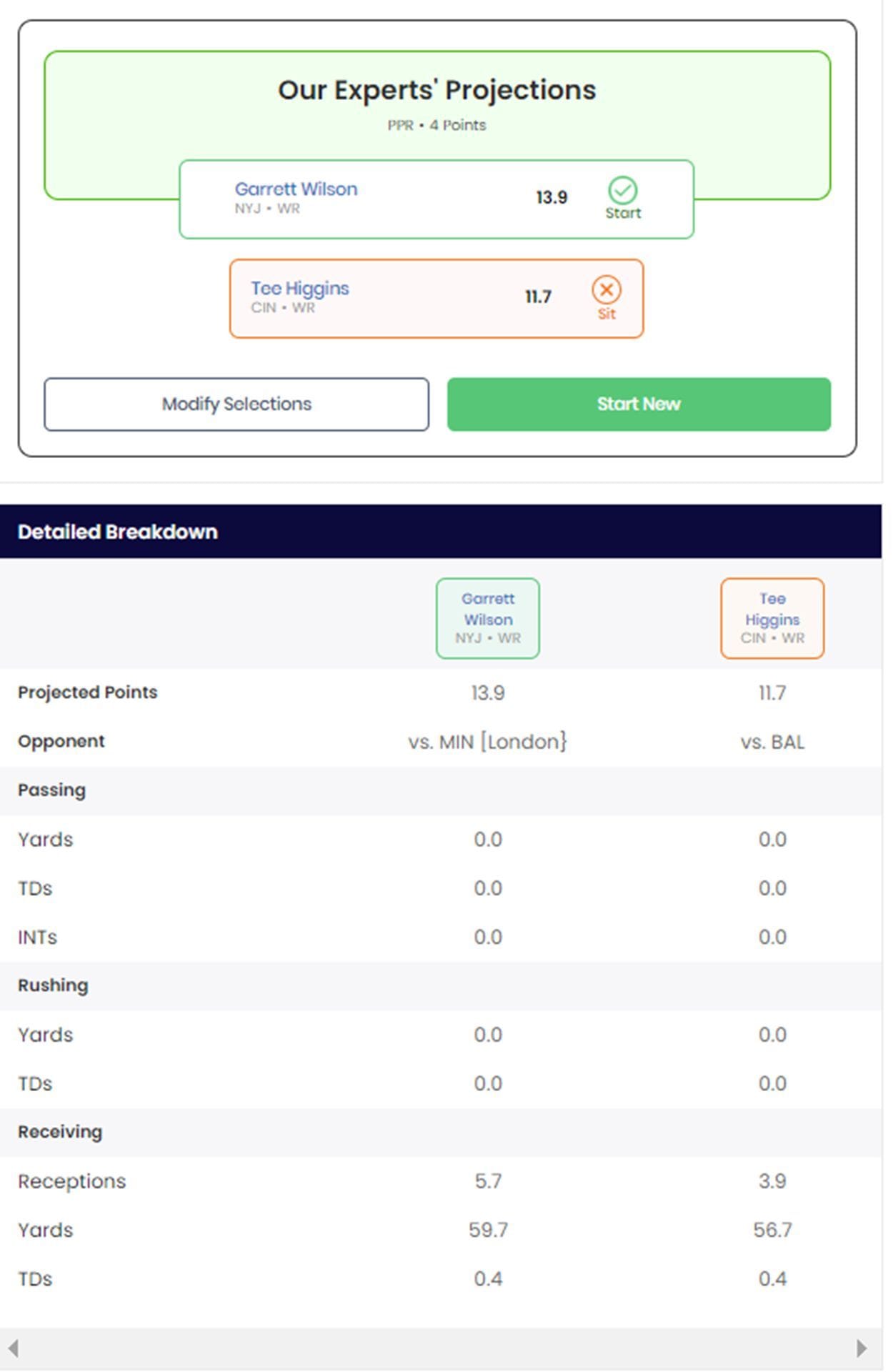893x1372 pixels.
Task: Click the Rushing section row
Action: point(440,985)
